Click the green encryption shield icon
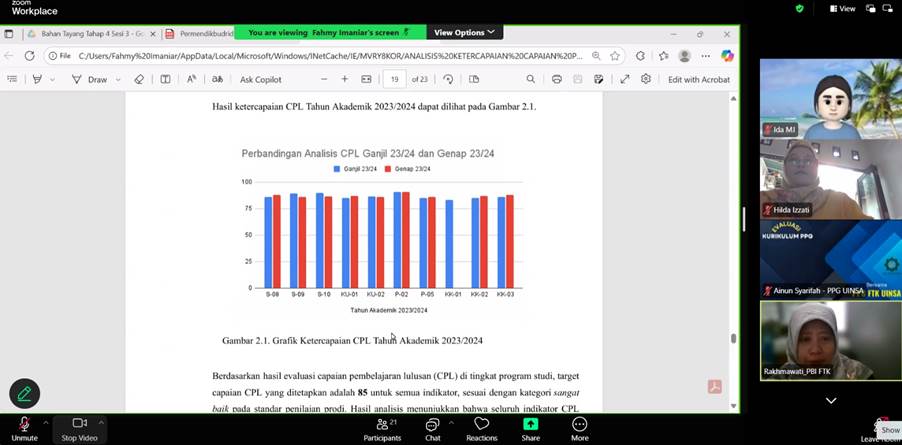902x445 pixels. click(799, 8)
